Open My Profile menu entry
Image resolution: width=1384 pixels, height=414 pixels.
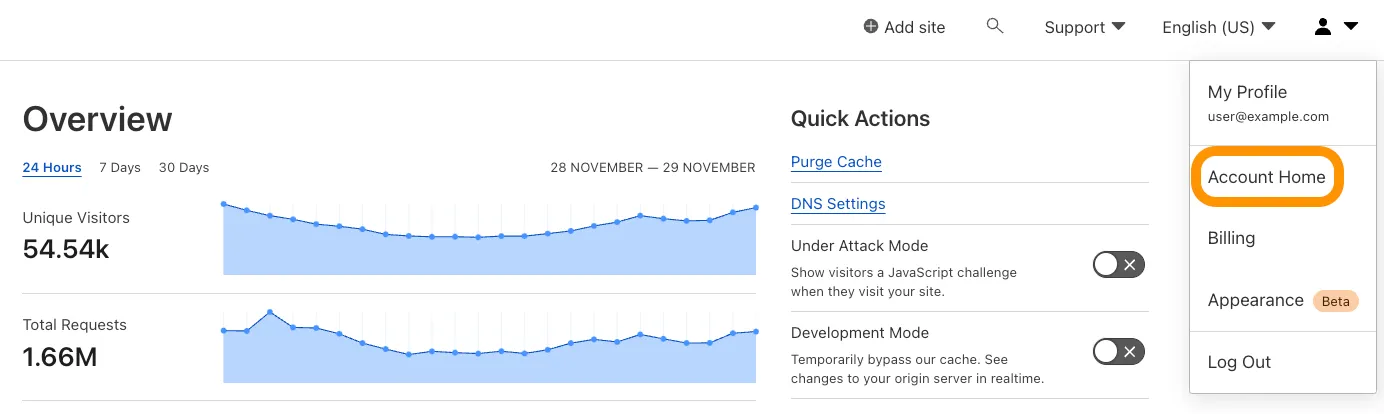click(x=1247, y=92)
